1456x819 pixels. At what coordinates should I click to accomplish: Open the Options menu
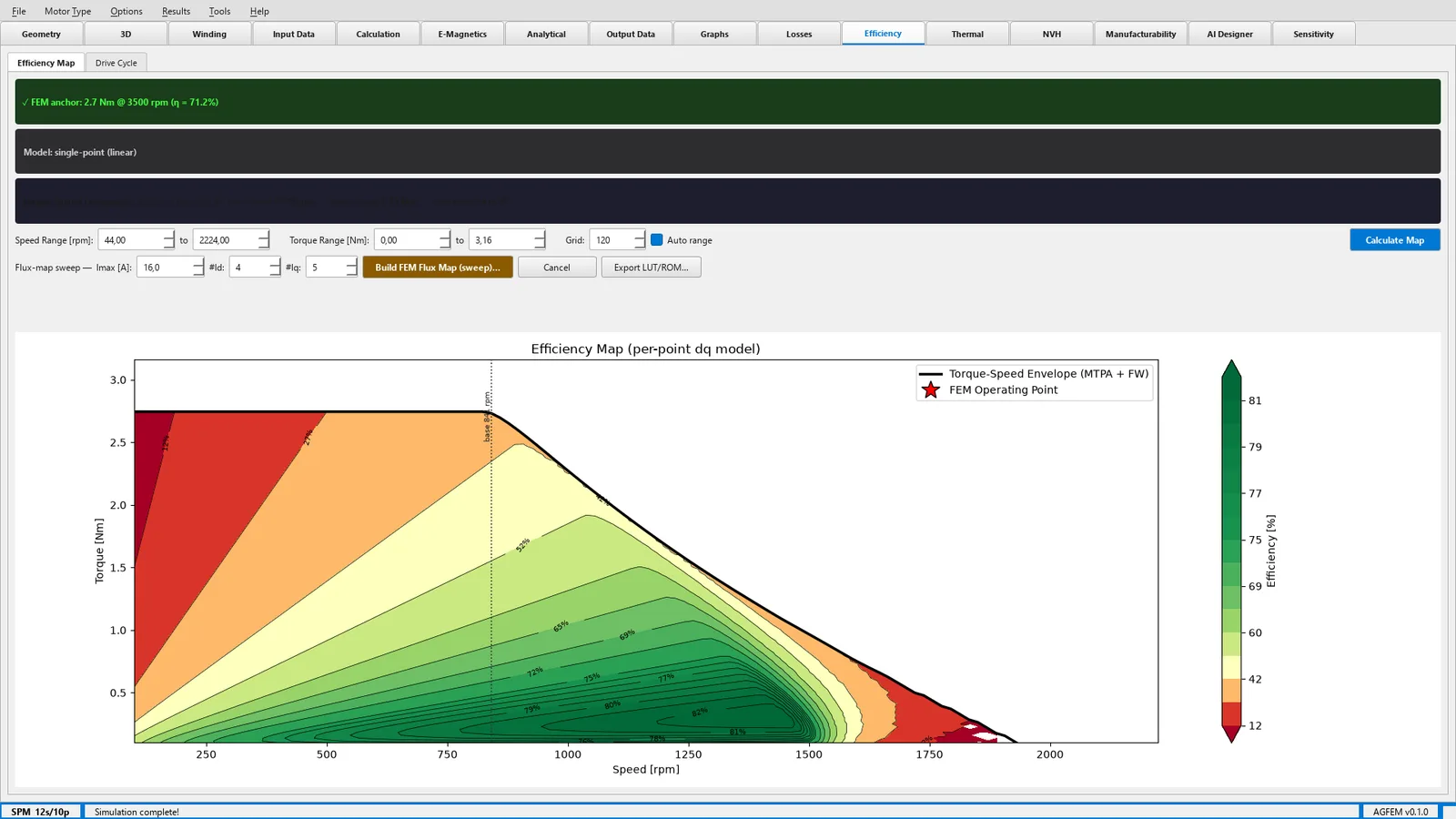[126, 11]
